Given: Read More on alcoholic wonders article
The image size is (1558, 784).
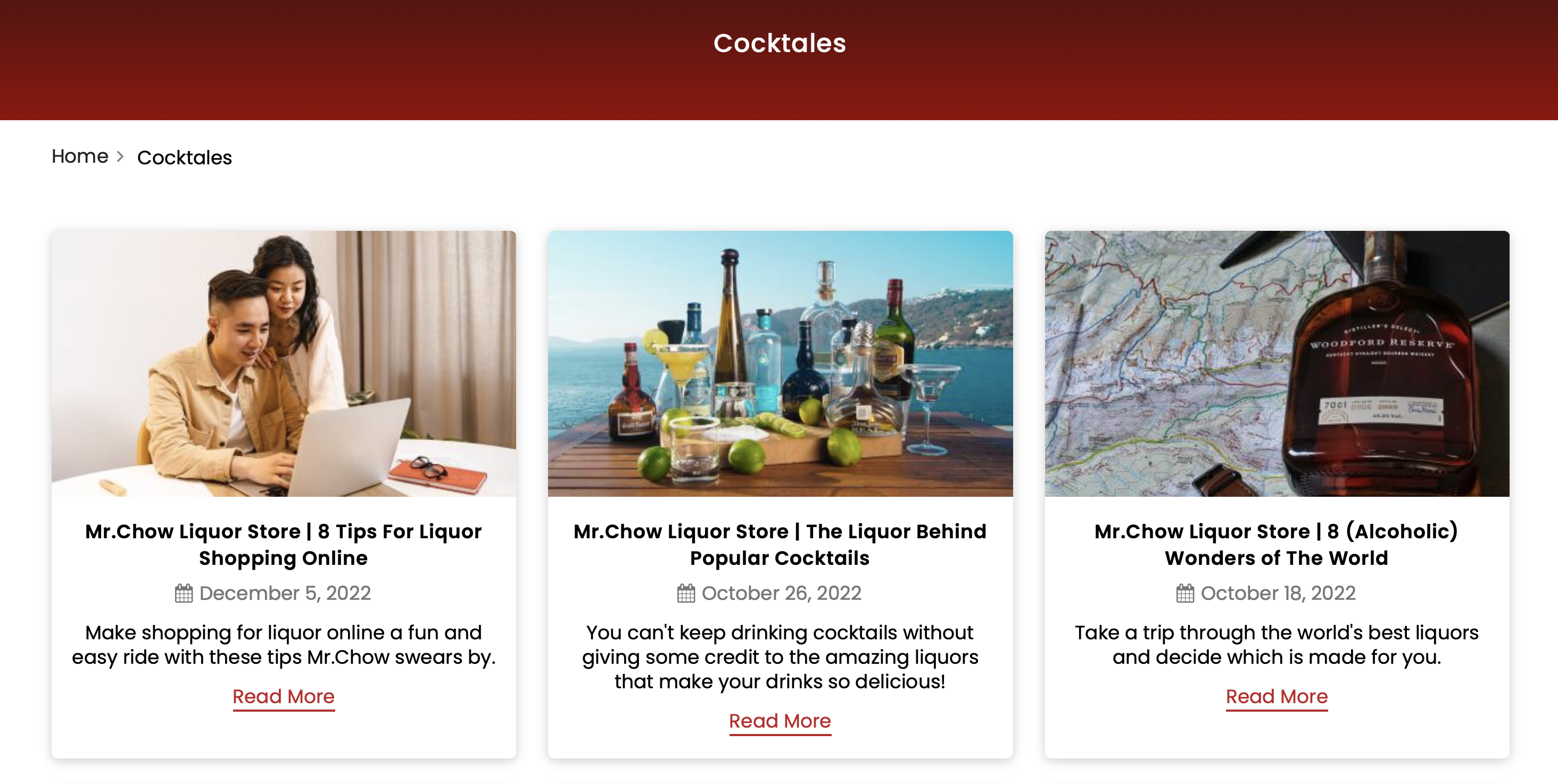Looking at the screenshot, I should 1277,697.
